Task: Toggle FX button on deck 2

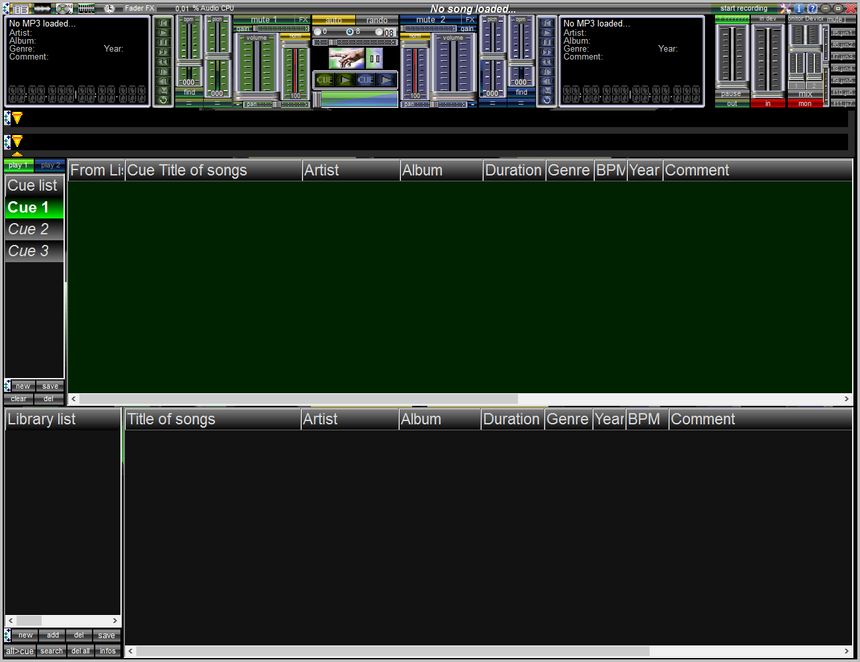Action: coord(469,20)
